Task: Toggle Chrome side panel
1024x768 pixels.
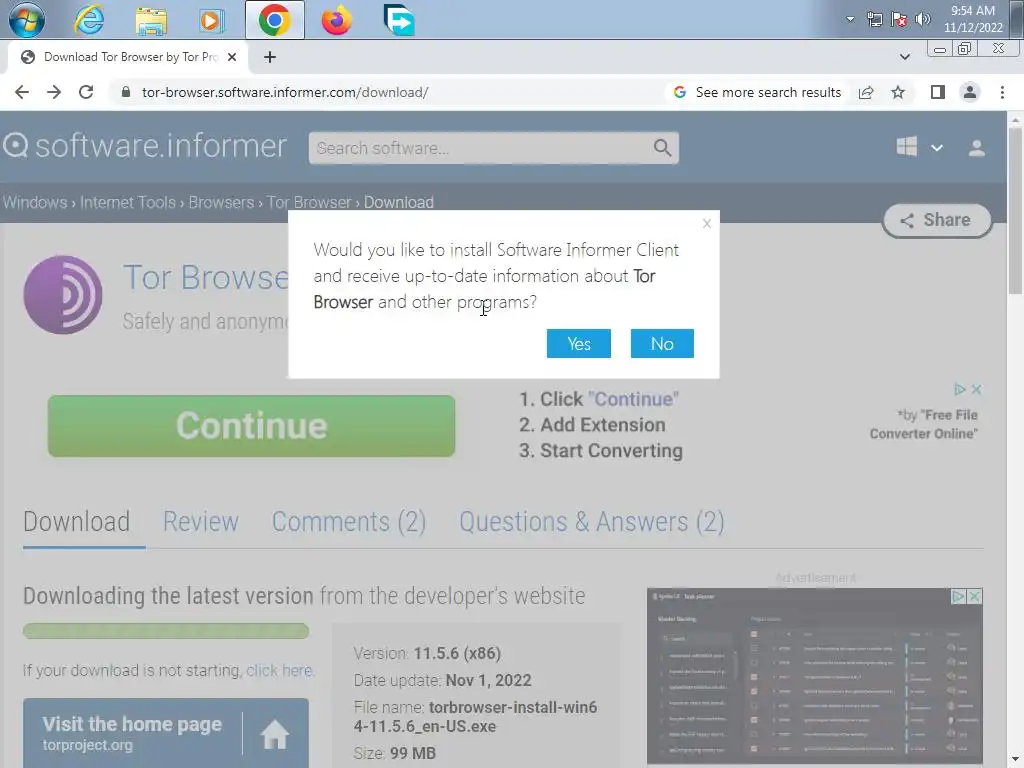Action: pyautogui.click(x=938, y=92)
